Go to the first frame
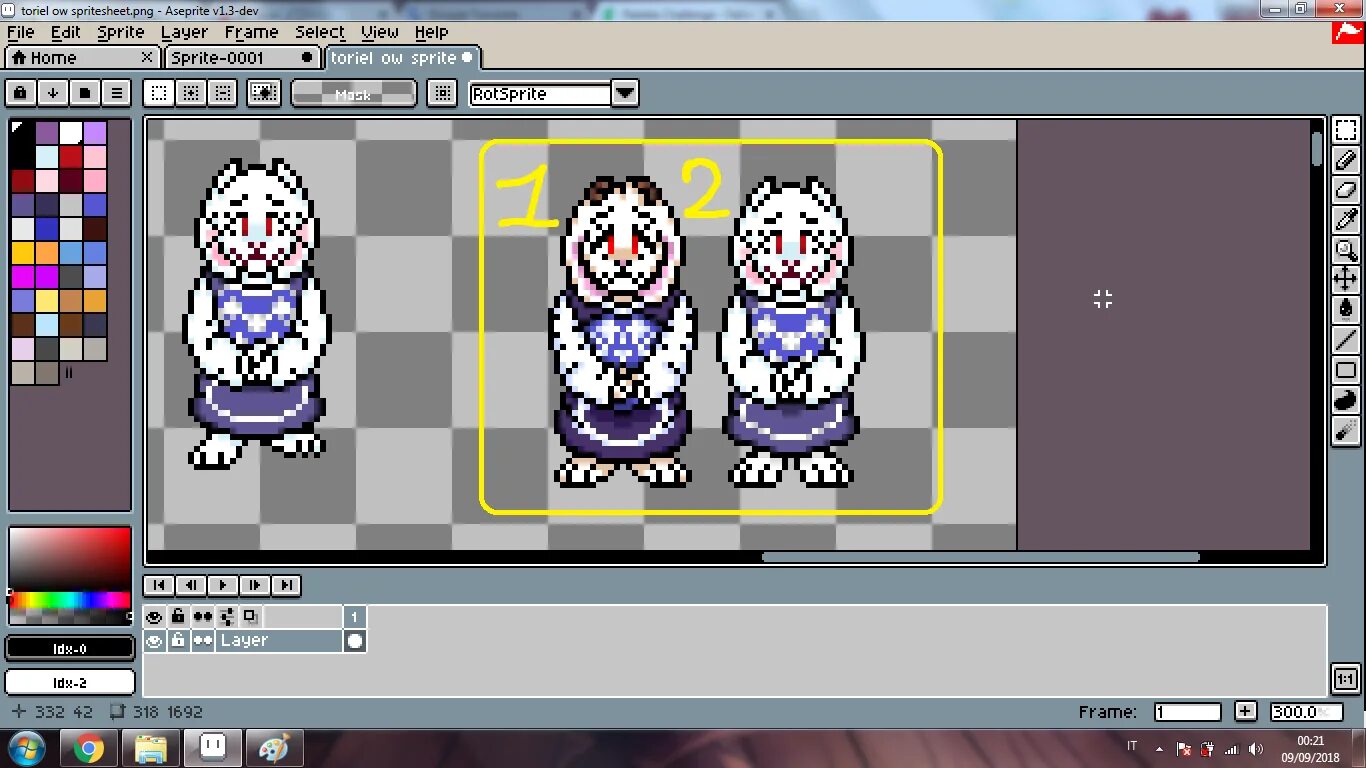The height and width of the screenshot is (768, 1366). coord(158,585)
